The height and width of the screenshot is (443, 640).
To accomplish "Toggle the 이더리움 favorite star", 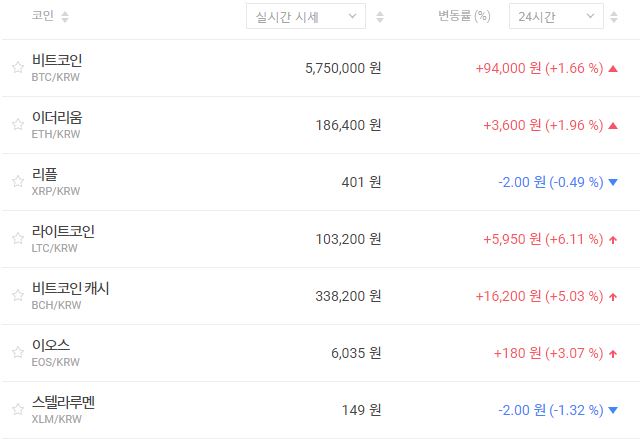I will click(x=17, y=125).
